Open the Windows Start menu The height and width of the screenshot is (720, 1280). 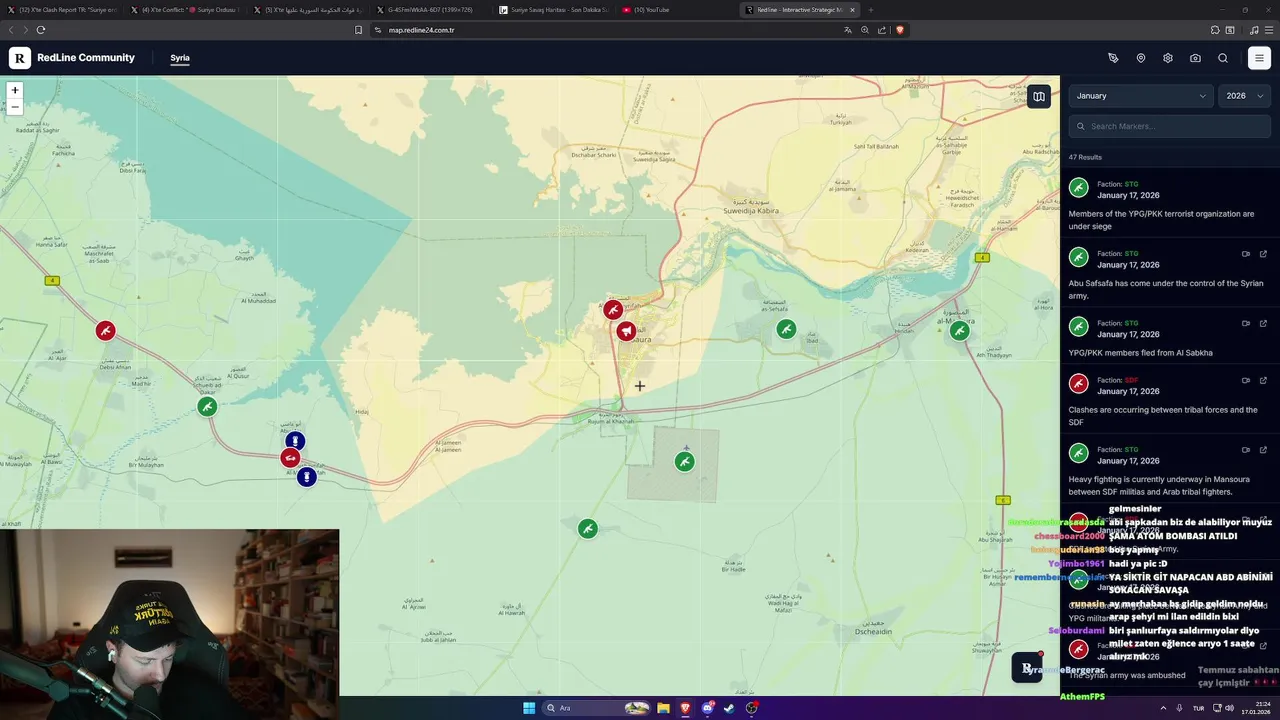pyautogui.click(x=529, y=708)
